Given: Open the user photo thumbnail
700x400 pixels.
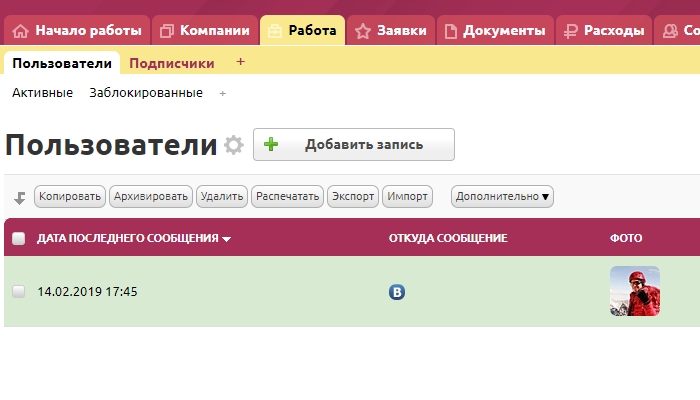Looking at the screenshot, I should [635, 291].
